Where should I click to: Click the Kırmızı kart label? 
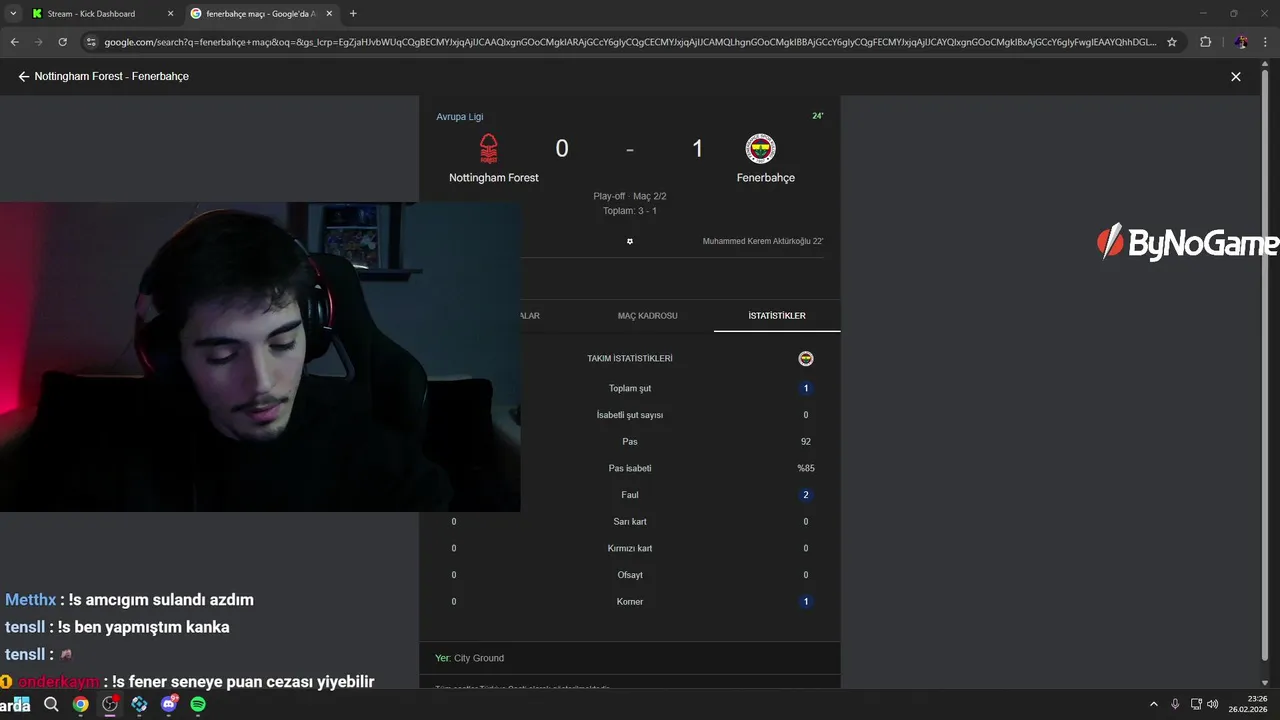pyautogui.click(x=630, y=549)
